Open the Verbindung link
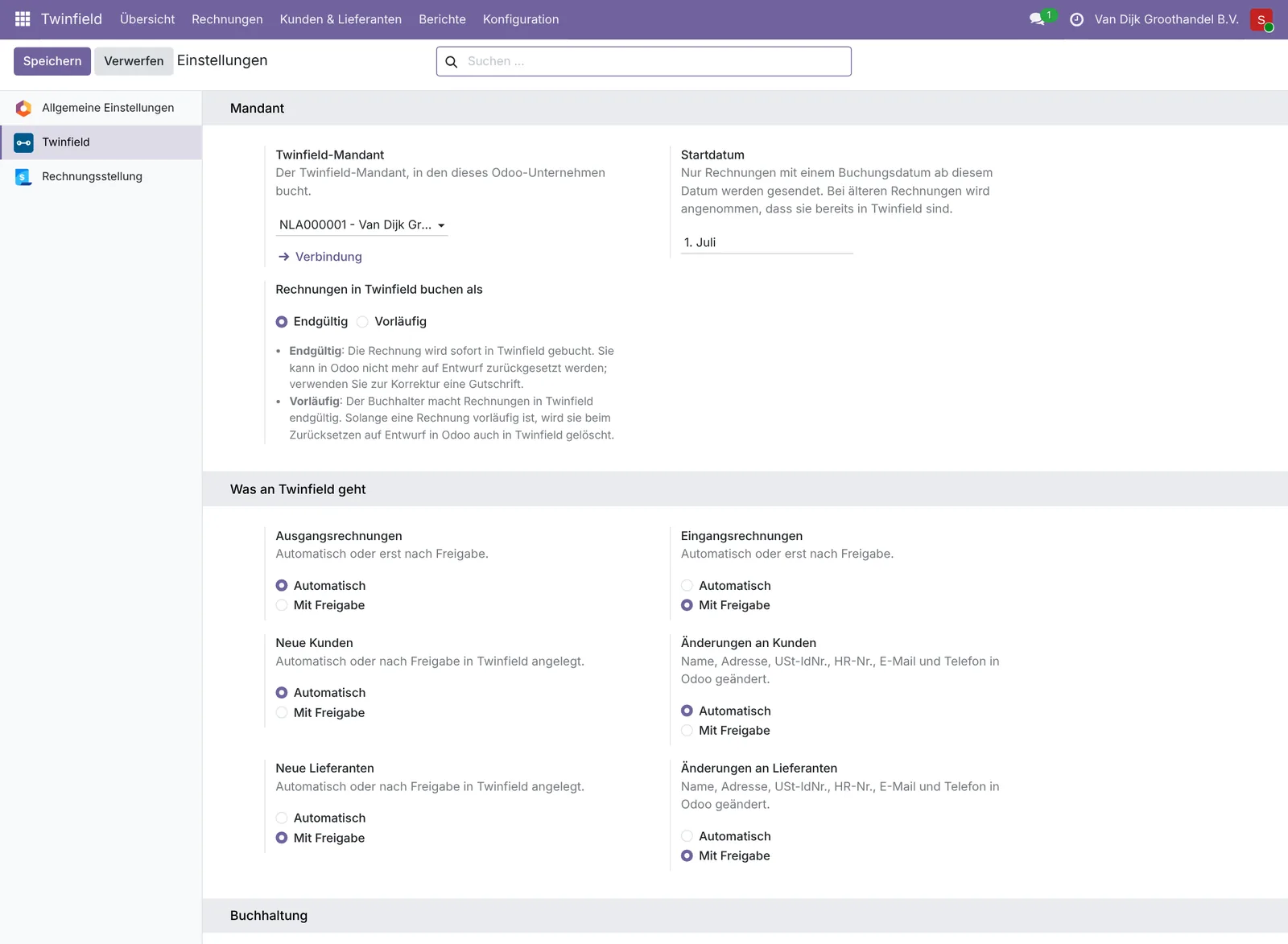The width and height of the screenshot is (1288, 944). (x=328, y=257)
